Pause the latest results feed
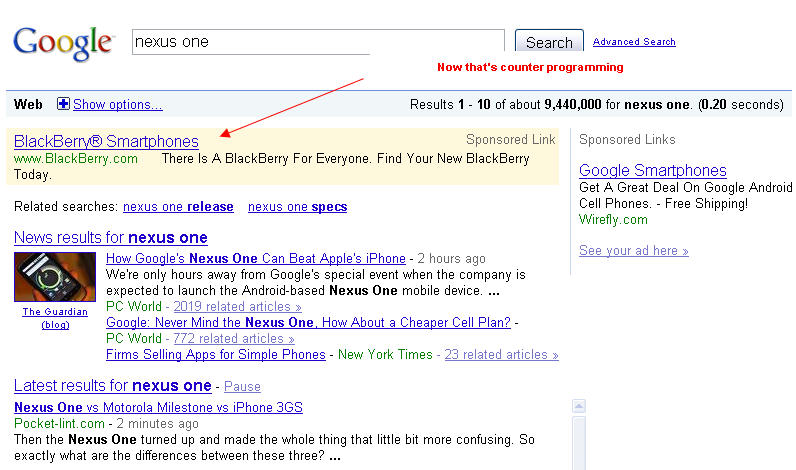 click(x=242, y=387)
